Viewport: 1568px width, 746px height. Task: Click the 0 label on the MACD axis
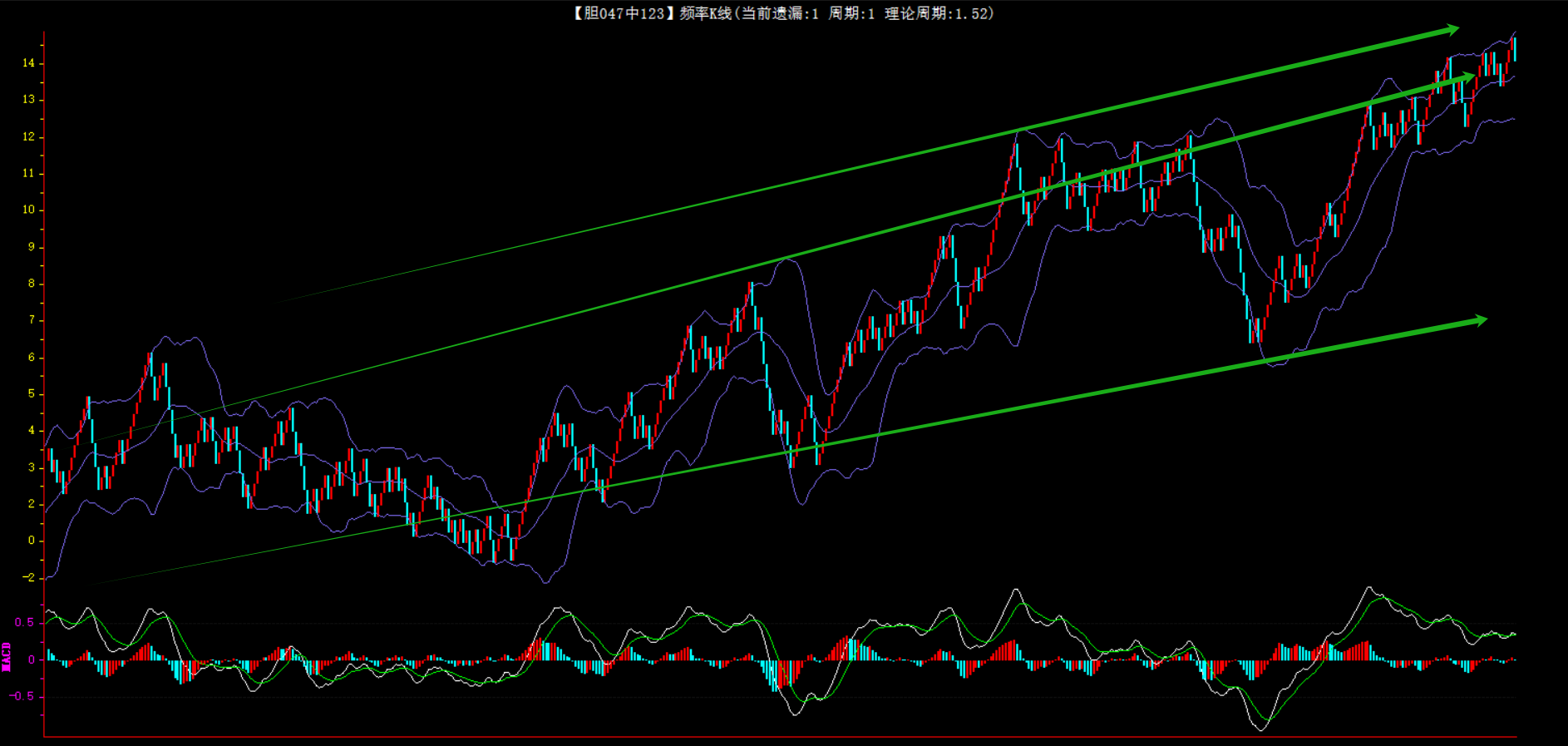[32, 660]
